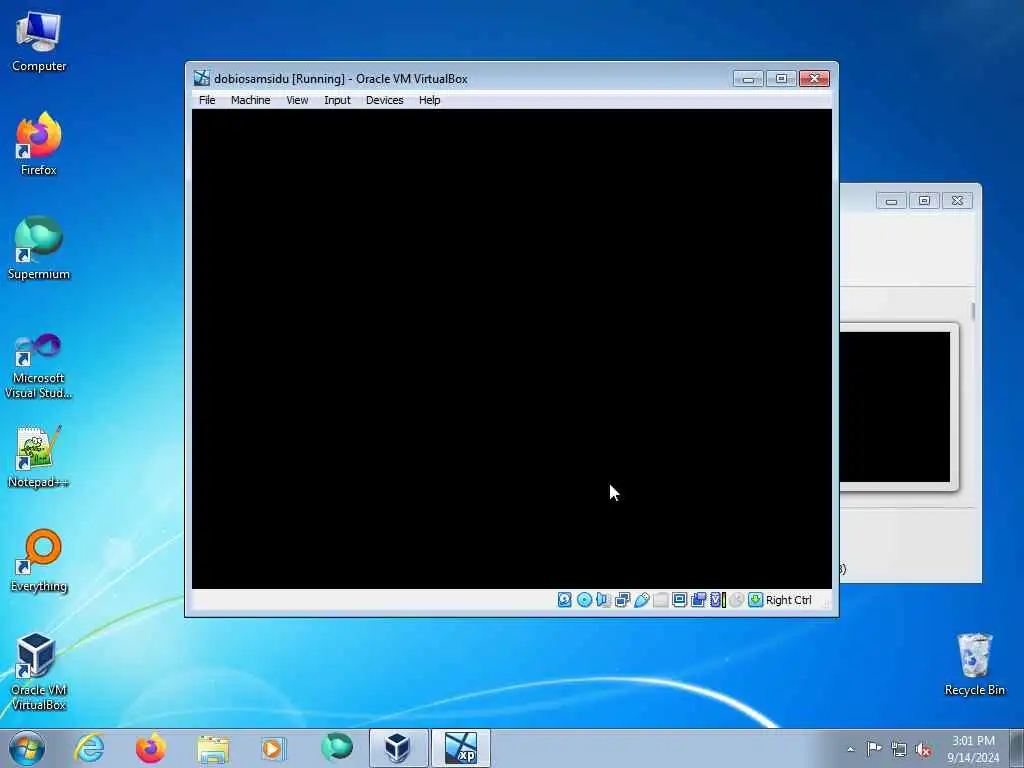
Task: Maximize the dobiosamsidu VM window
Action: (x=781, y=79)
